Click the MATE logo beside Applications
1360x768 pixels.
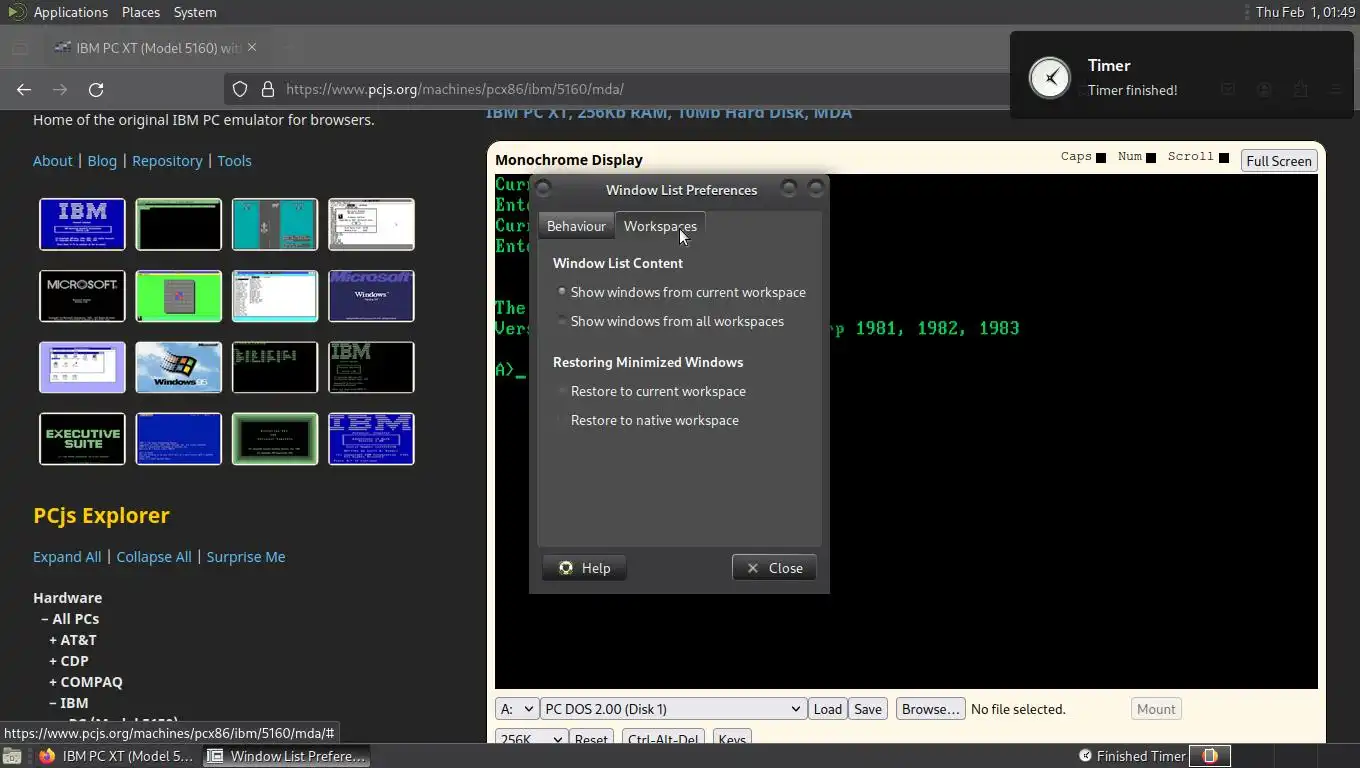pos(16,12)
